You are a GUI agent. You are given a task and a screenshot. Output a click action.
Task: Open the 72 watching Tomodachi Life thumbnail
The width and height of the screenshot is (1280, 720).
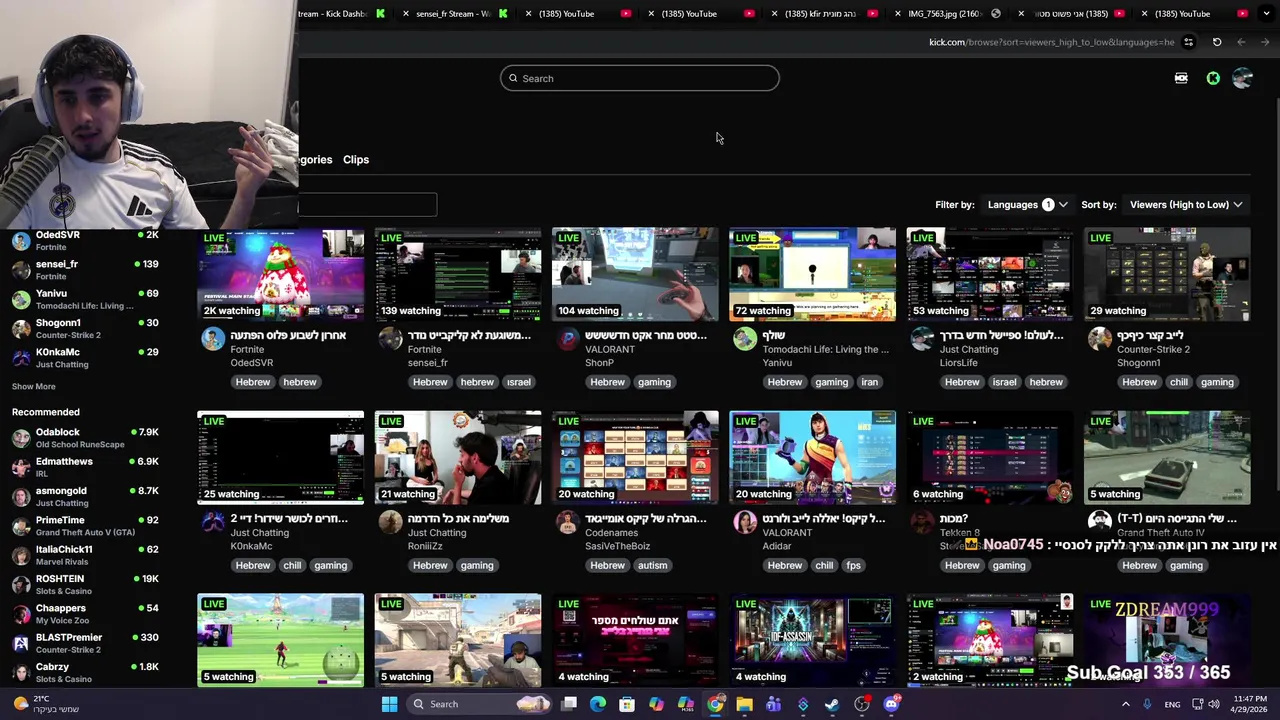click(812, 274)
